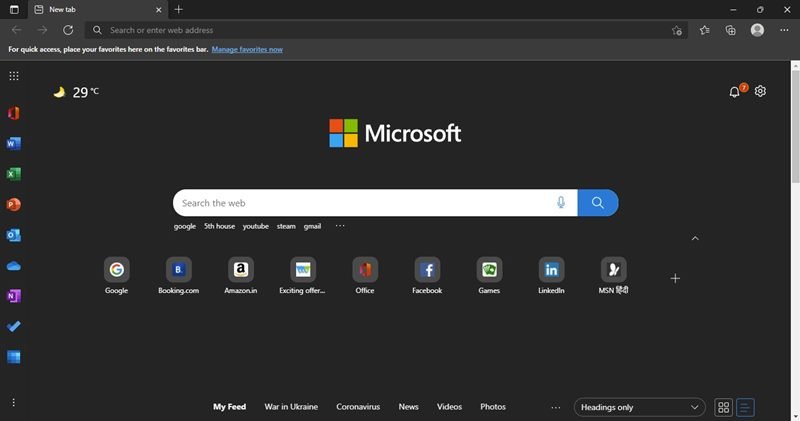This screenshot has height=421, width=800.
Task: Open a new tab with plus
Action: [x=179, y=9]
